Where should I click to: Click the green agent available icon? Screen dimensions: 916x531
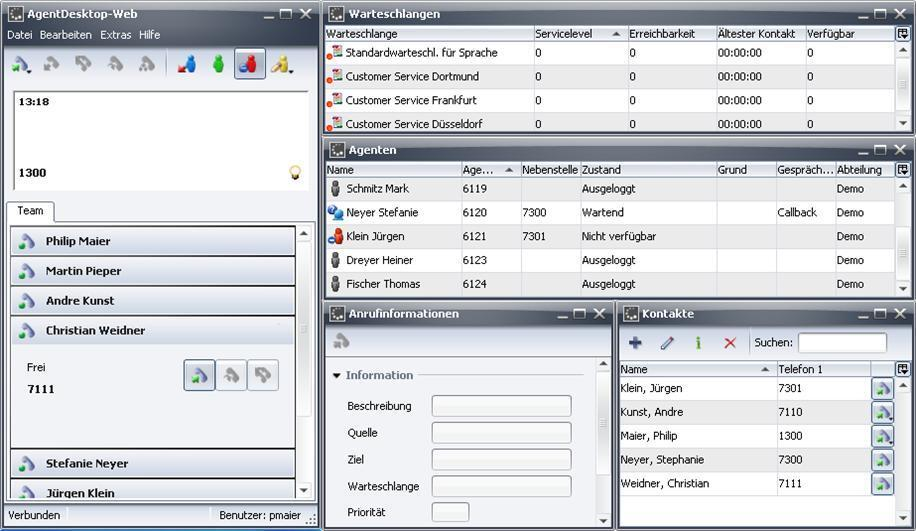tap(218, 64)
